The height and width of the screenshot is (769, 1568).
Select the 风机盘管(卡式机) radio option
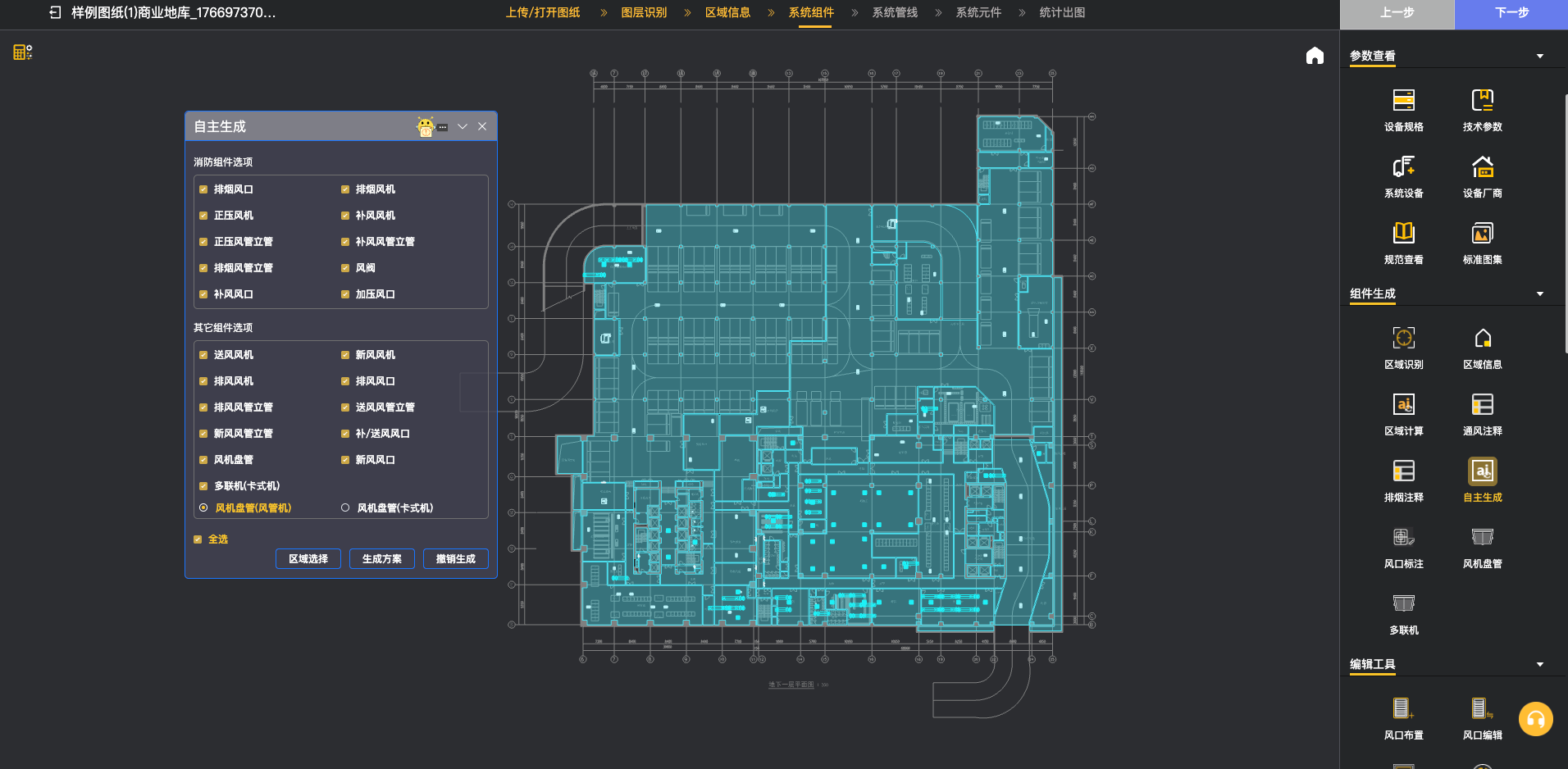coord(345,508)
